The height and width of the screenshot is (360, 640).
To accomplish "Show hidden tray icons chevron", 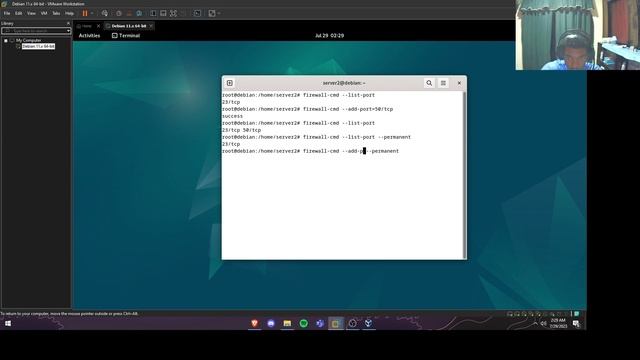I will [x=535, y=324].
